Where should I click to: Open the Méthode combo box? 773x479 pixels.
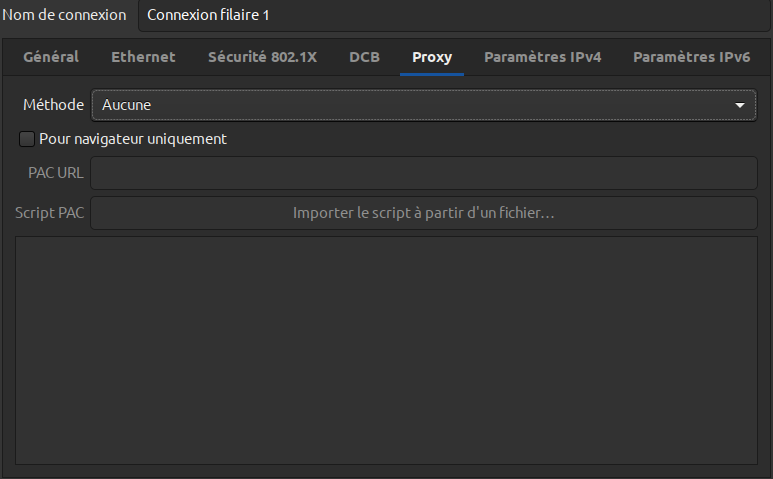coord(423,105)
